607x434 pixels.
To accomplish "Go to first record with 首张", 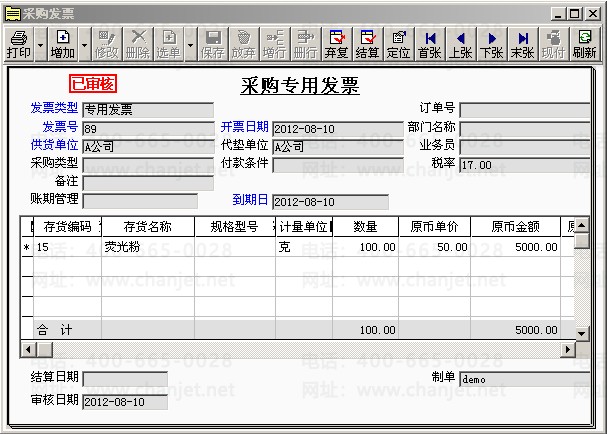I will [429, 44].
